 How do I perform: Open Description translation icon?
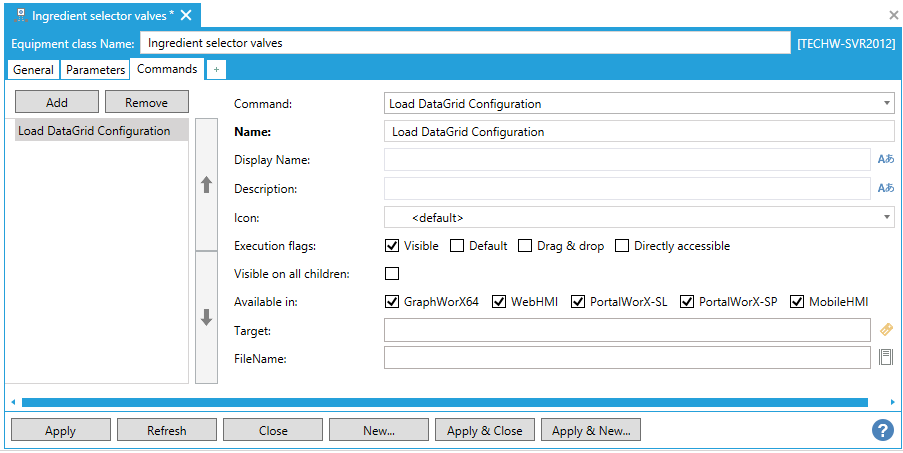coord(885,188)
